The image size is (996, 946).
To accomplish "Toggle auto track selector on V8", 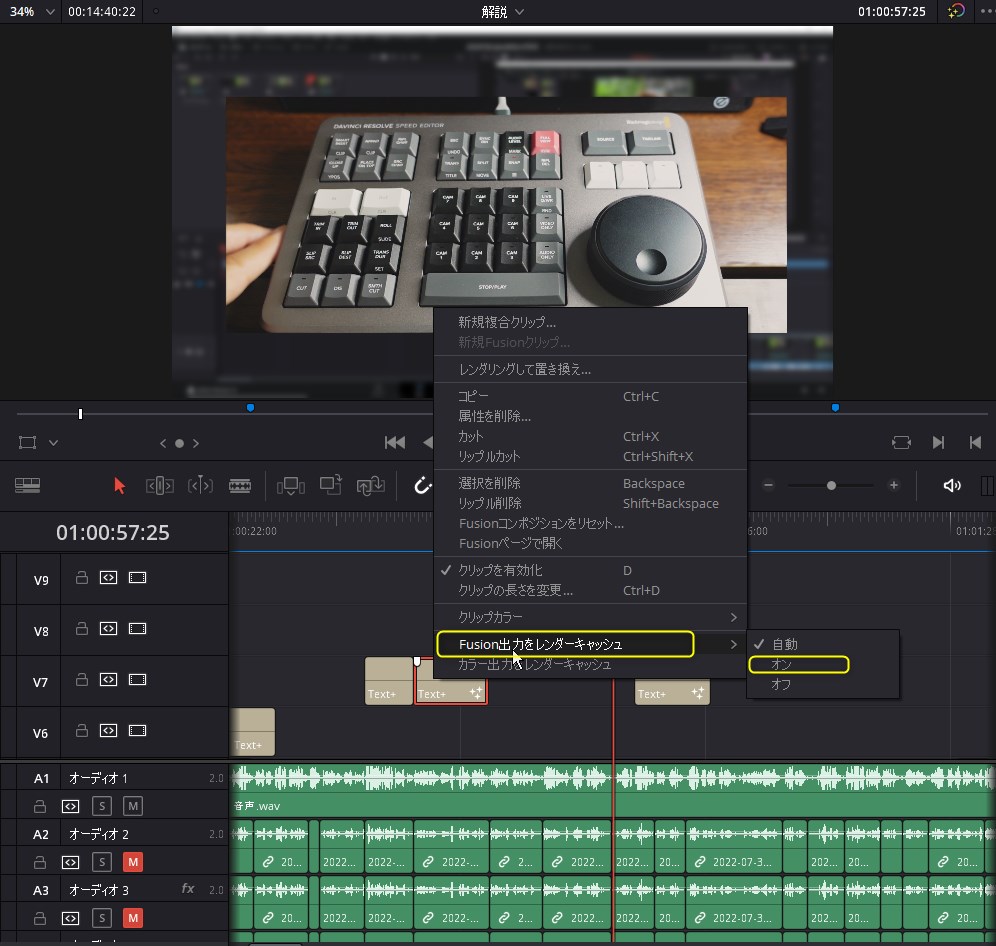I will [x=109, y=628].
